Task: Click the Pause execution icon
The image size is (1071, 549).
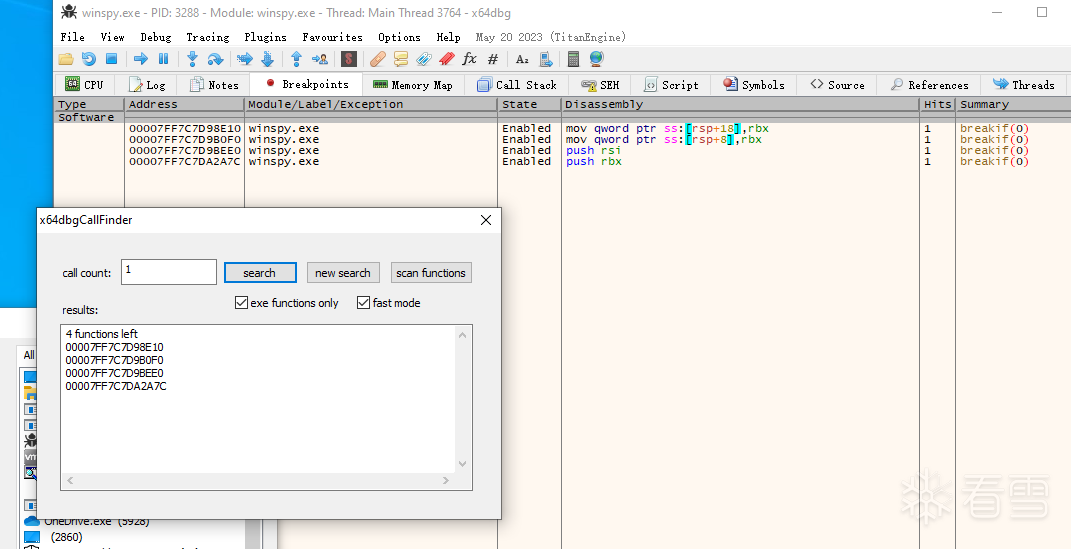Action: [x=163, y=59]
